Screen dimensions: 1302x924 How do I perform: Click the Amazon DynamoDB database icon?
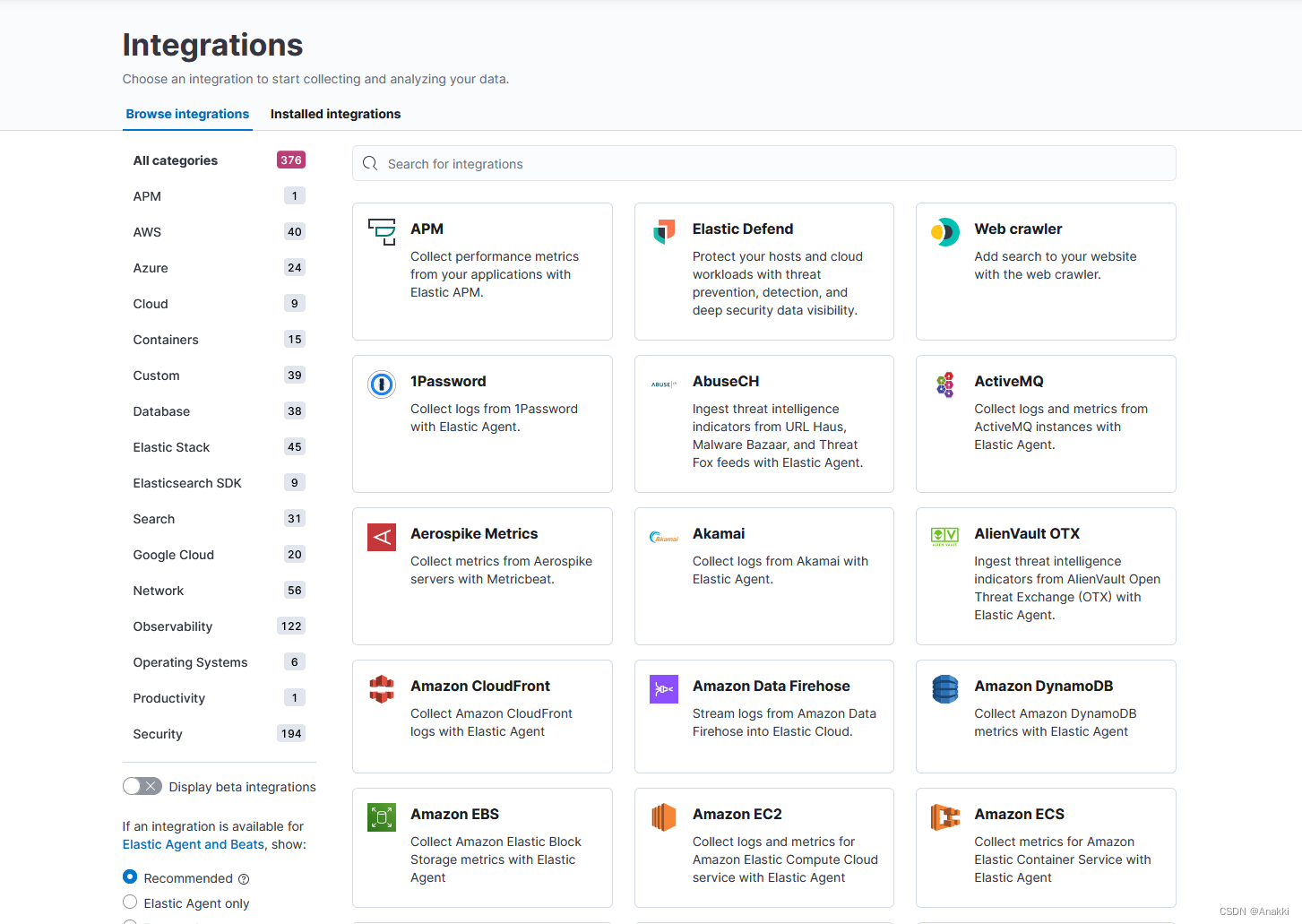945,689
